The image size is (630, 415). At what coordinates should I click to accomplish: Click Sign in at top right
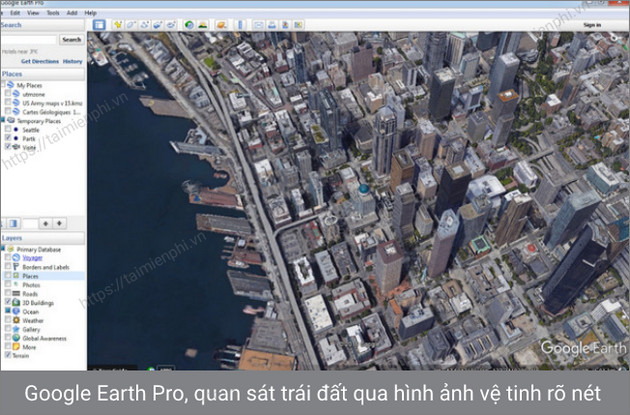tap(592, 25)
